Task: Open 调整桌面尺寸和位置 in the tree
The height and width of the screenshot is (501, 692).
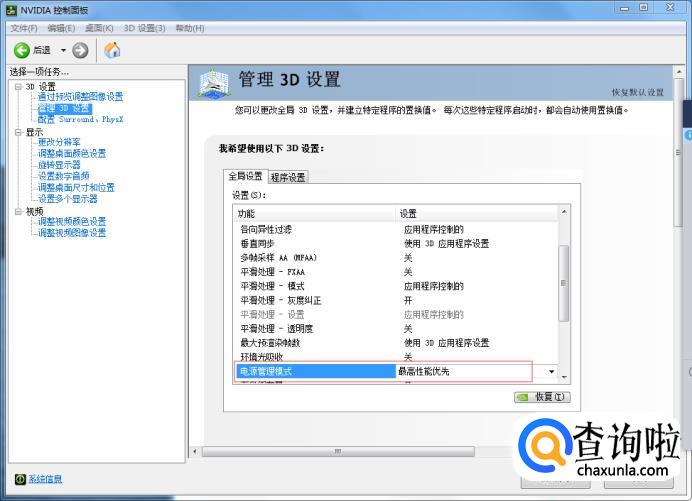Action: pyautogui.click(x=76, y=188)
